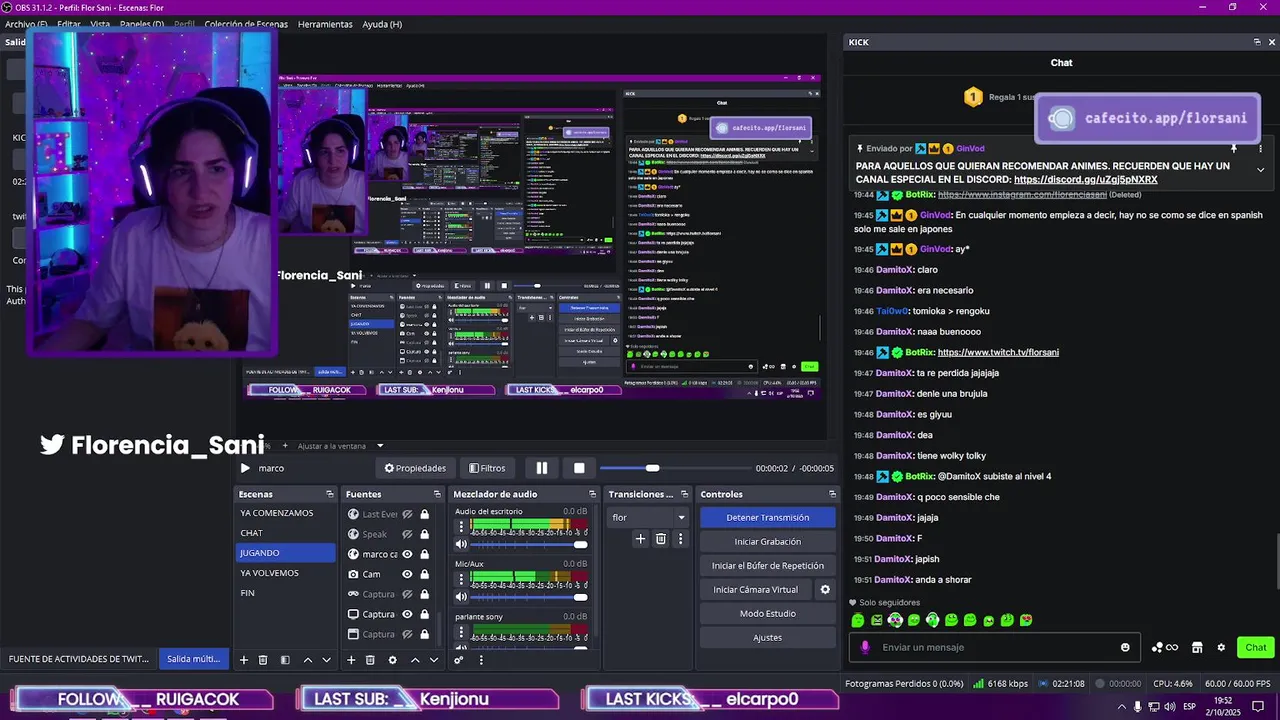
Task: Enable Modo Estudio
Action: click(768, 613)
